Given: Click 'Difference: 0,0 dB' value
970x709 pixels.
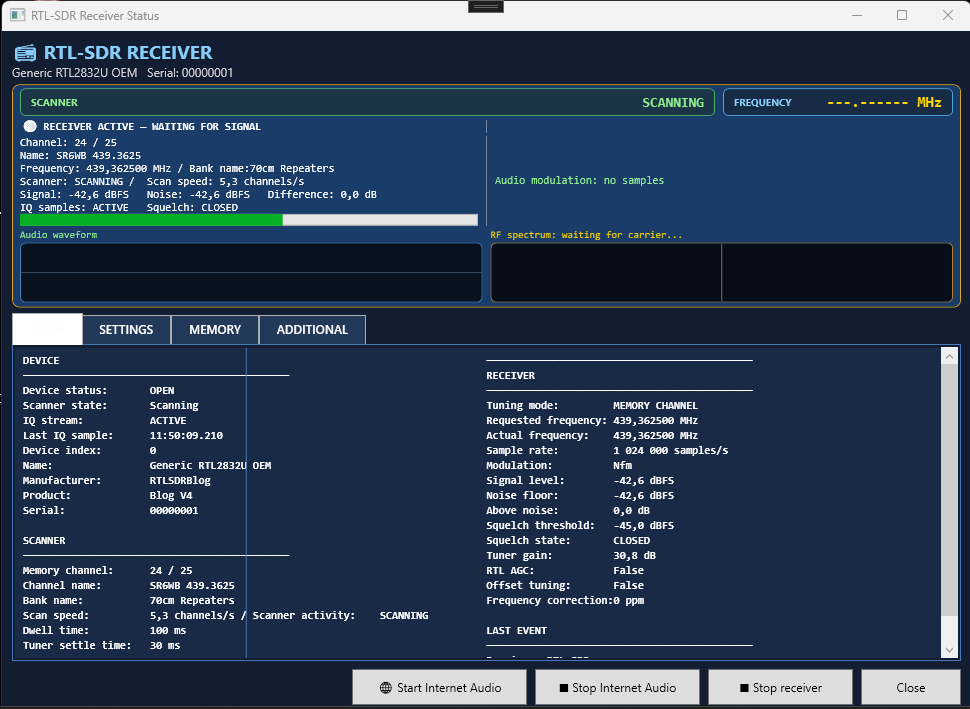Looking at the screenshot, I should coord(322,195).
